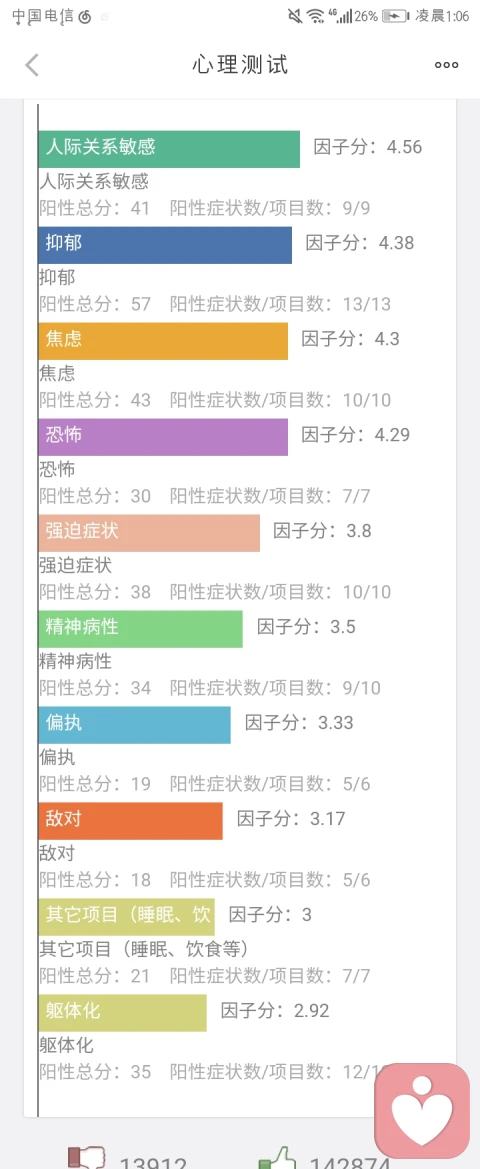Tap the pink heart floating icon
This screenshot has height=1169, width=480.
[x=422, y=1110]
